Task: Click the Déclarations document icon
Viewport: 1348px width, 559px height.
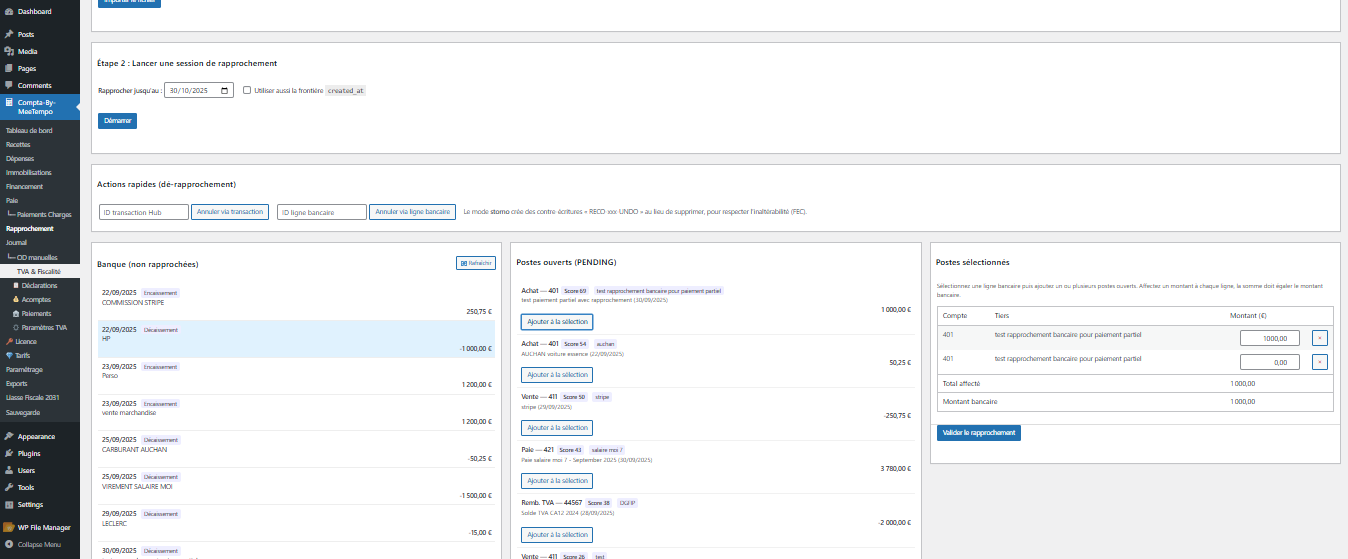Action: (x=16, y=285)
